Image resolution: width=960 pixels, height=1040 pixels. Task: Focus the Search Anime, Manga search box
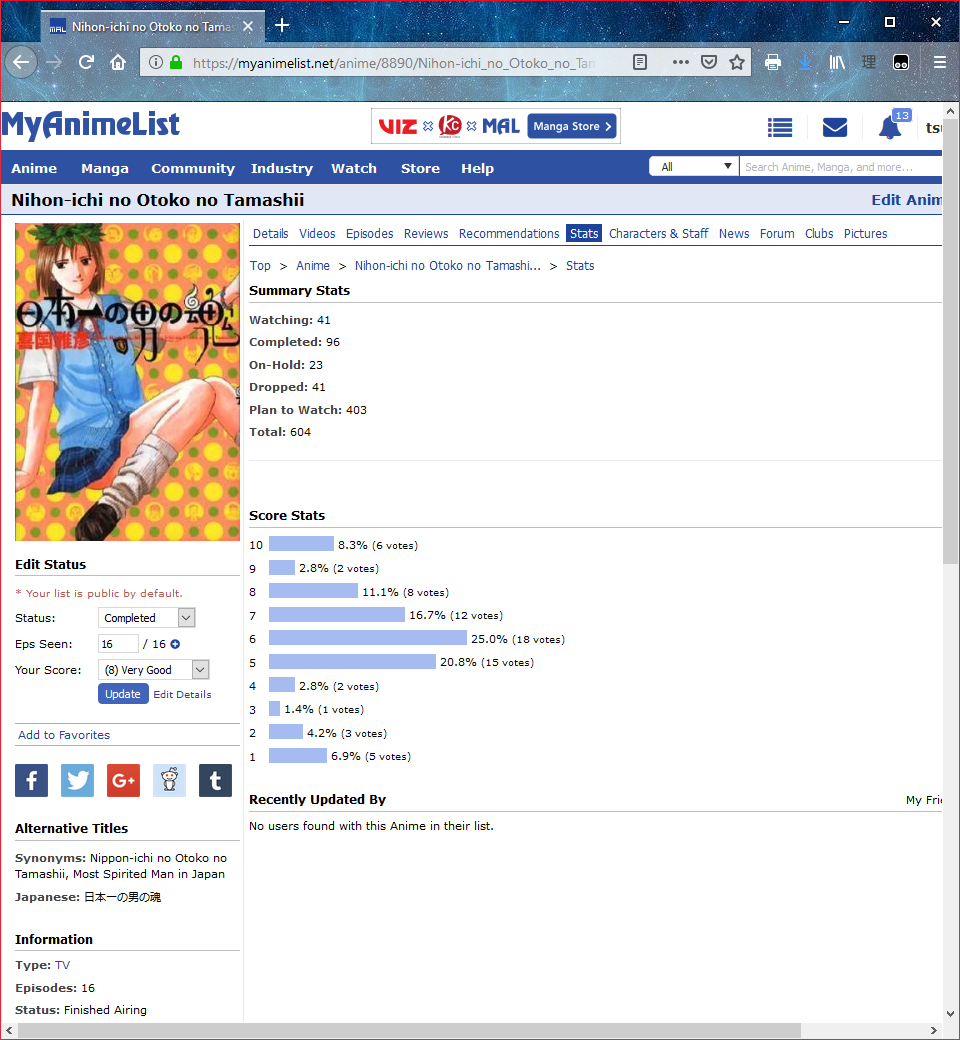click(x=841, y=166)
